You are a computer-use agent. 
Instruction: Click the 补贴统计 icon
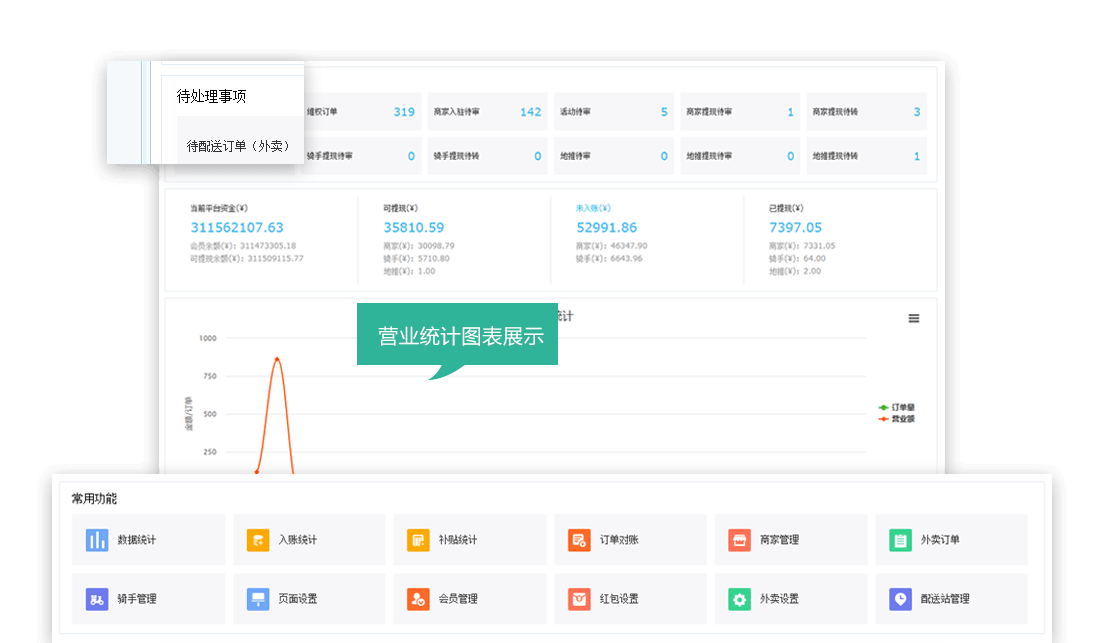point(418,540)
